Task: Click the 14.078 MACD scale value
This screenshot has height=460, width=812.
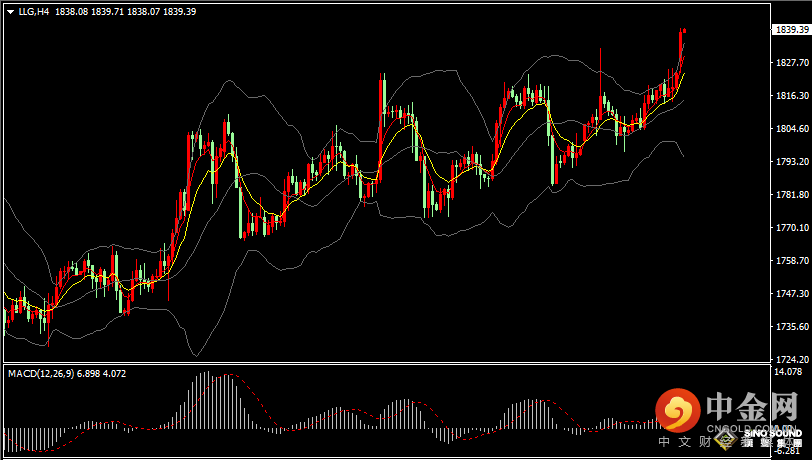Action: pyautogui.click(x=787, y=372)
